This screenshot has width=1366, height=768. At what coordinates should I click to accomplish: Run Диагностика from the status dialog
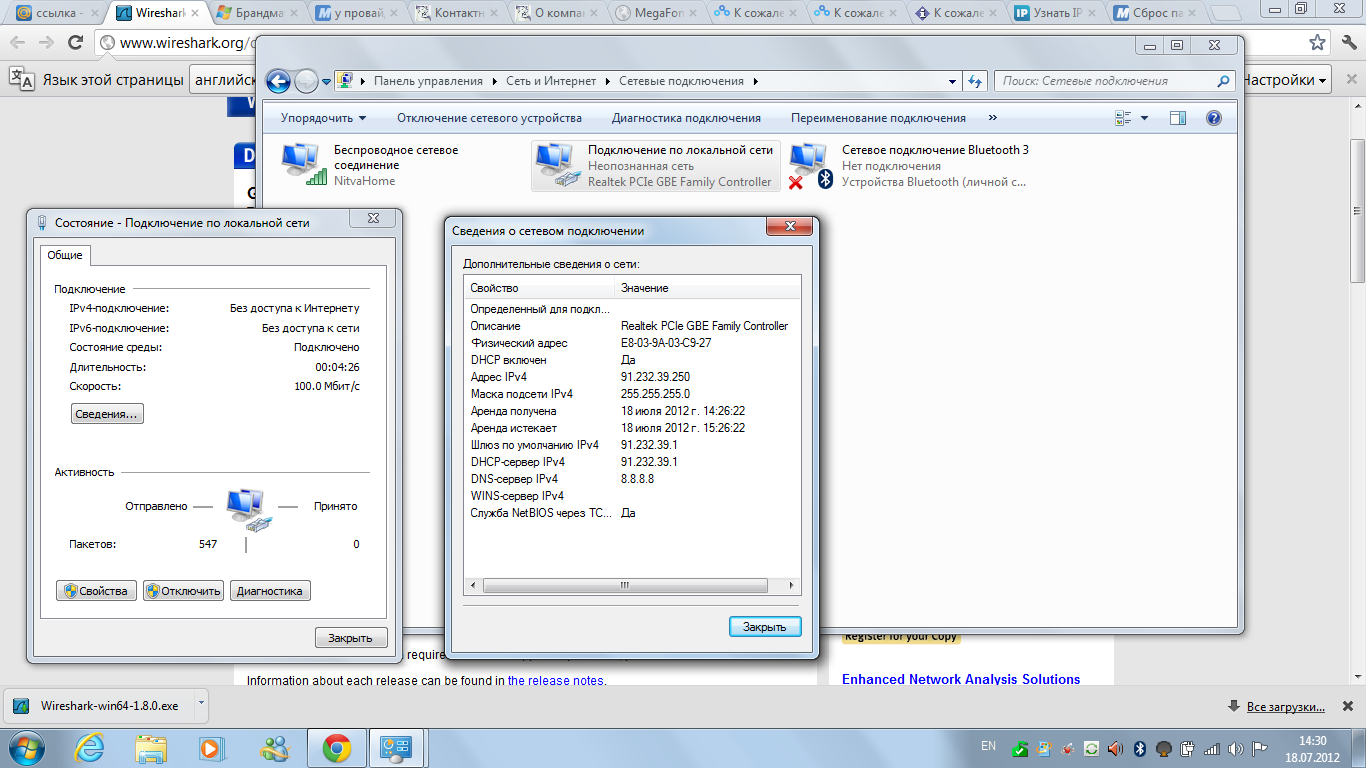(x=270, y=591)
